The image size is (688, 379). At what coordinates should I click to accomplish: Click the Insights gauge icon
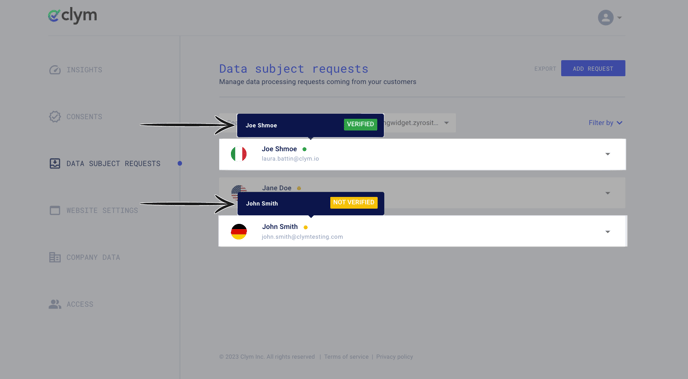[x=55, y=70]
